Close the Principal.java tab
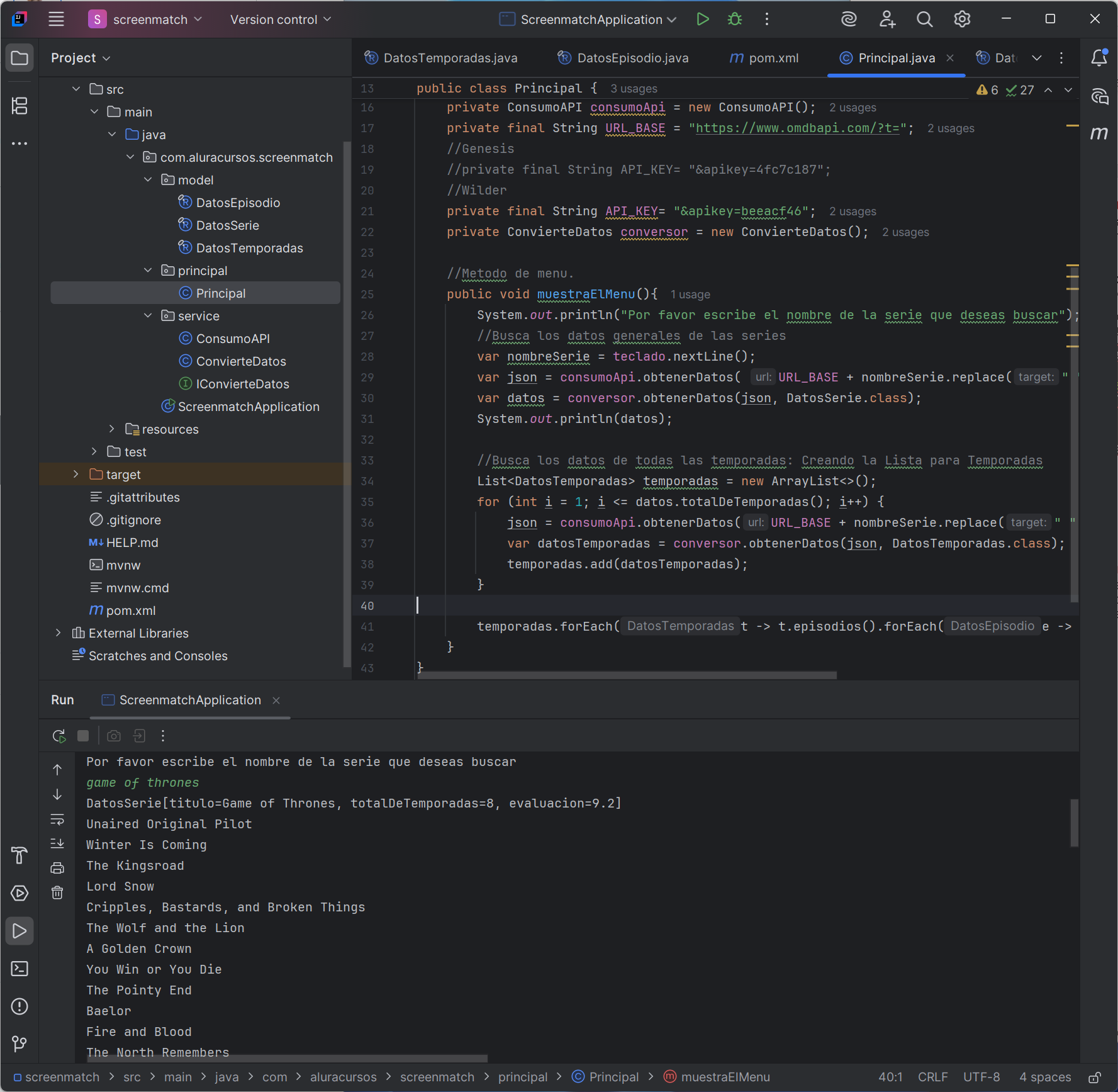This screenshot has height=1092, width=1118. point(950,58)
